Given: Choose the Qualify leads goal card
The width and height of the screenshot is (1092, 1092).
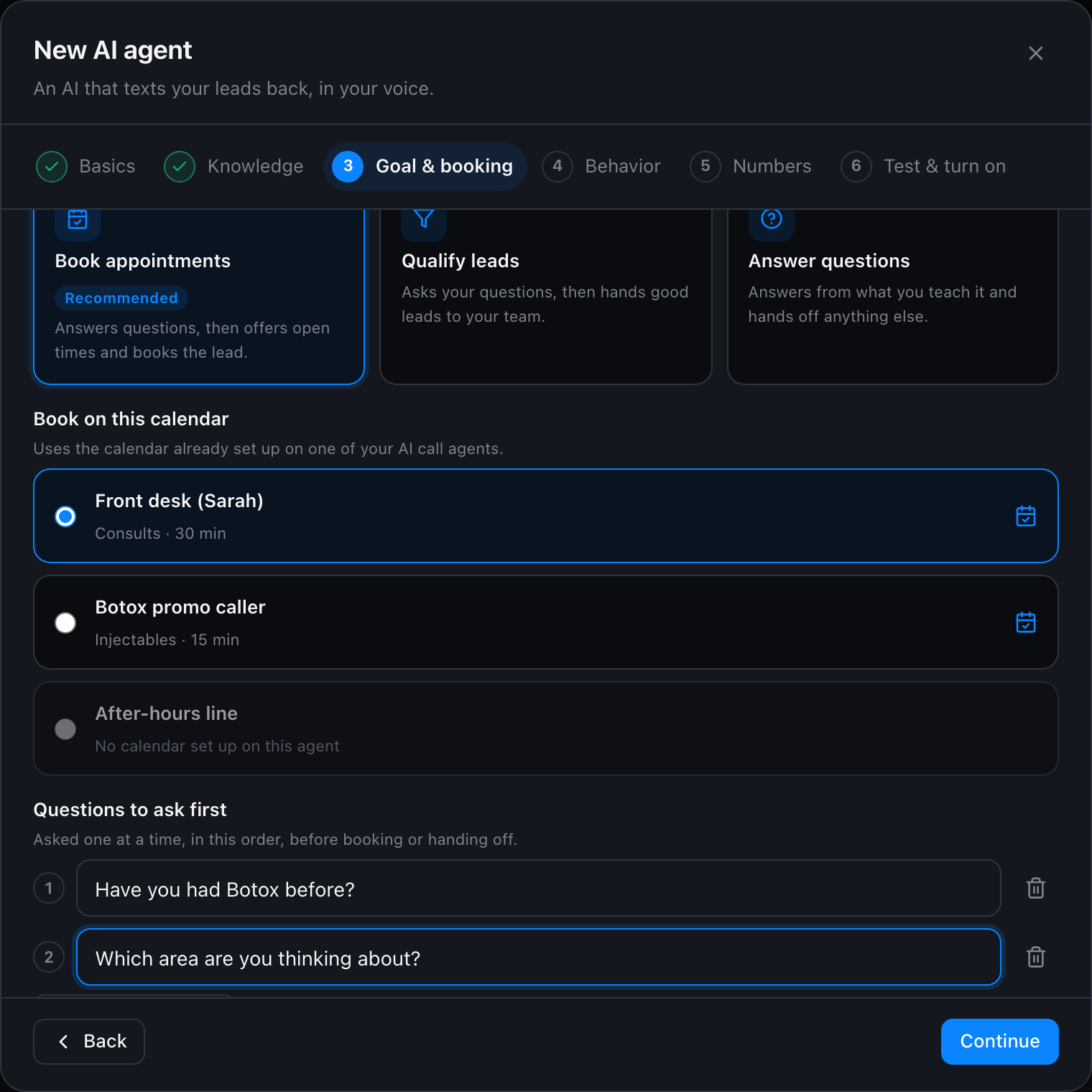Looking at the screenshot, I should tap(546, 296).
